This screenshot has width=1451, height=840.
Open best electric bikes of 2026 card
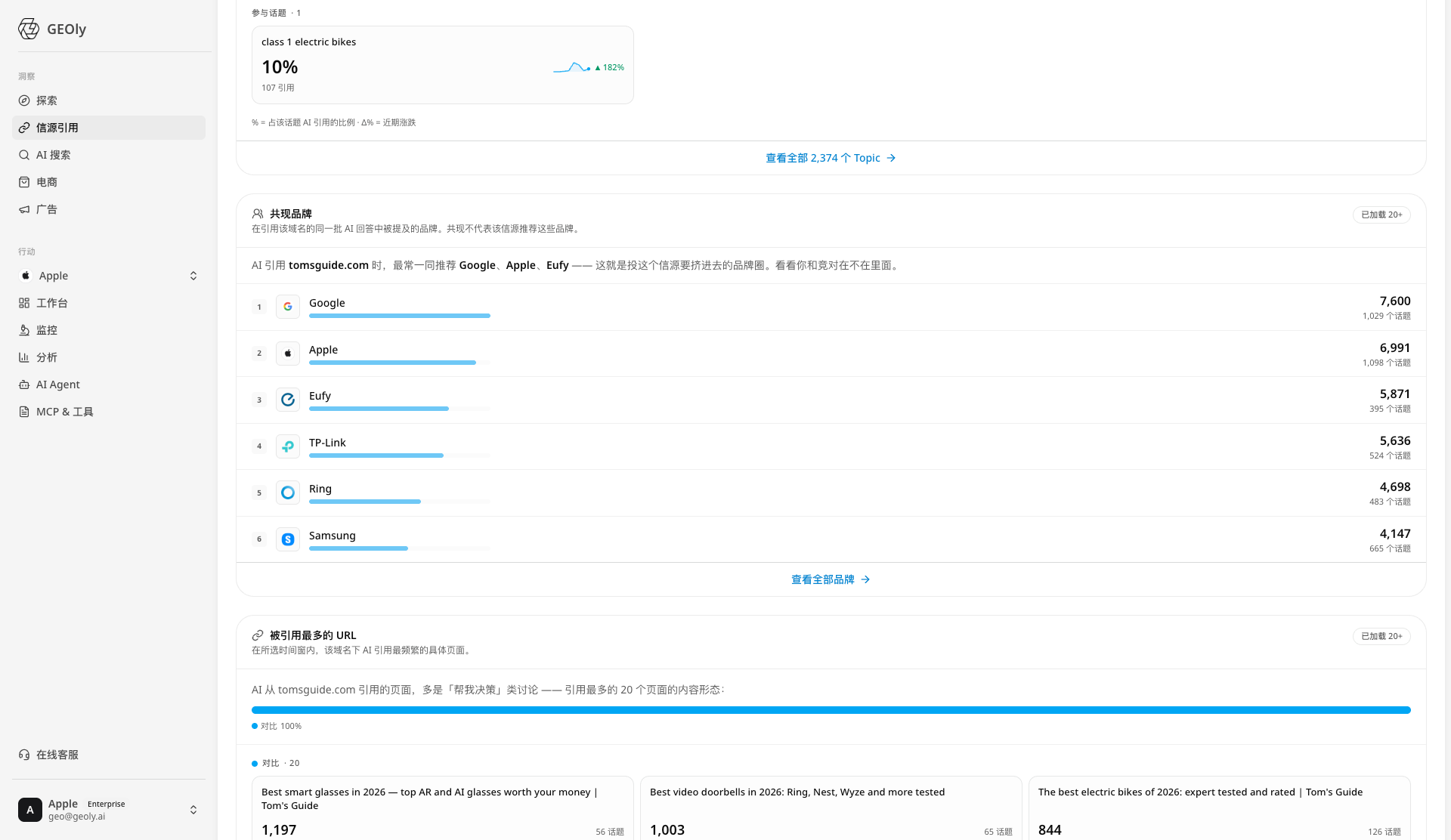click(x=1219, y=808)
